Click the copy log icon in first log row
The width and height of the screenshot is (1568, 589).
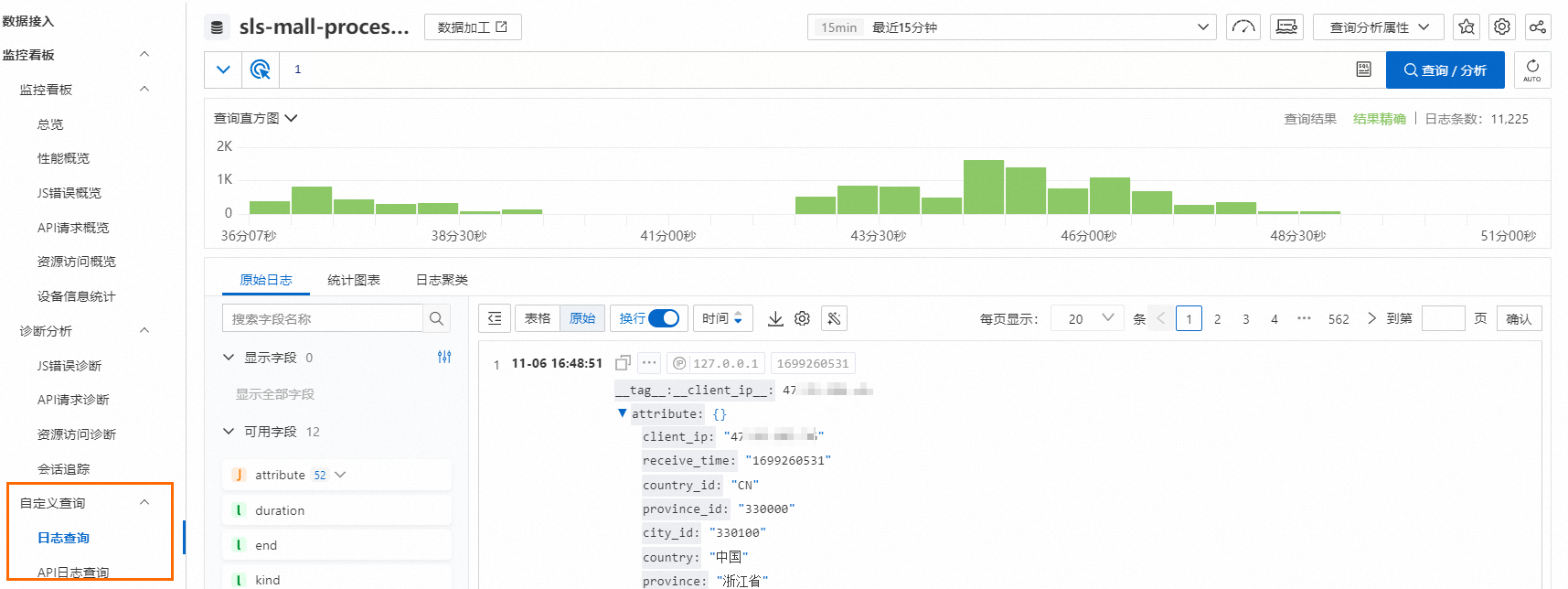coord(624,362)
